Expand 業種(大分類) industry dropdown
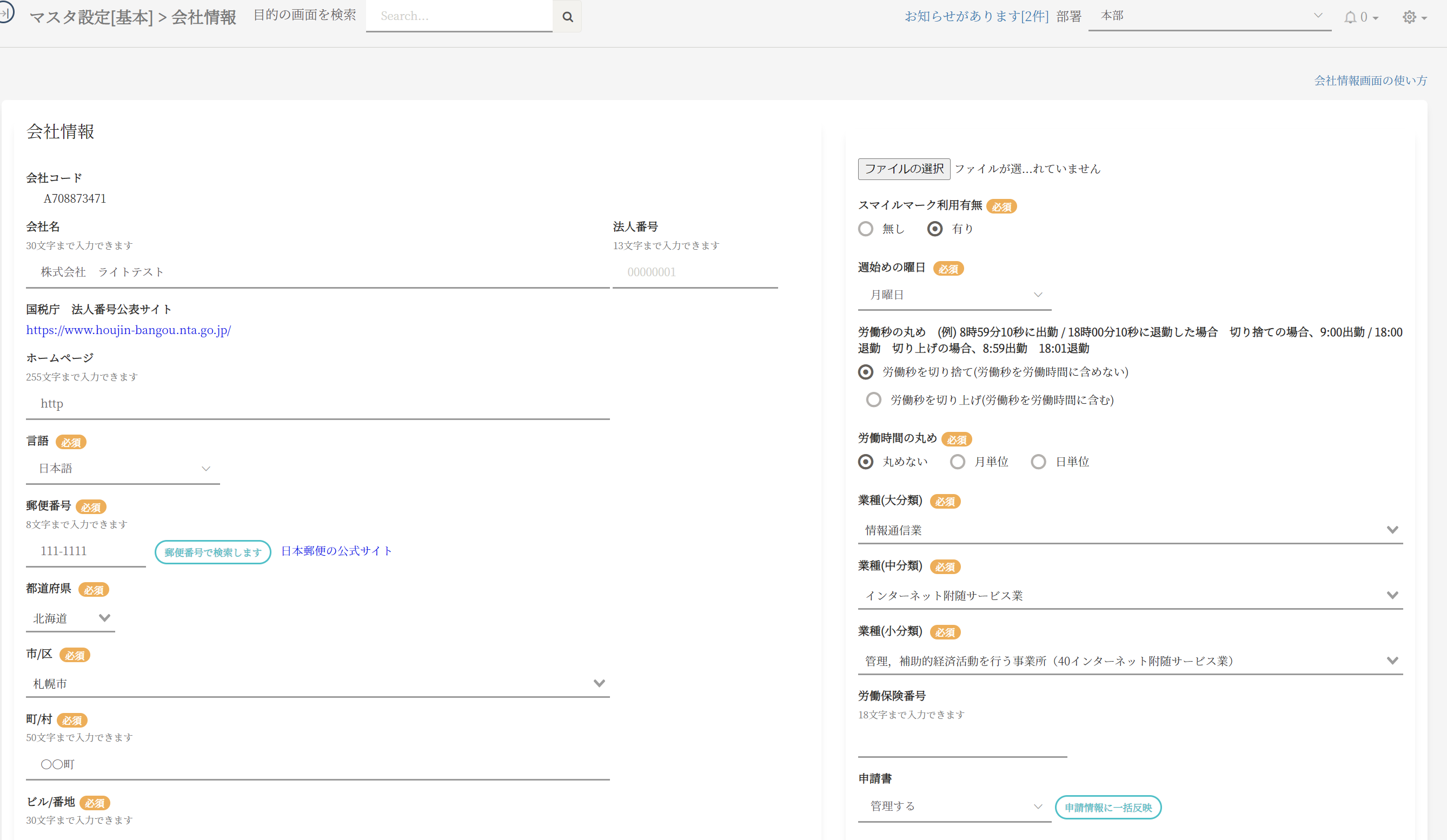This screenshot has height=840, width=1447. click(1130, 530)
